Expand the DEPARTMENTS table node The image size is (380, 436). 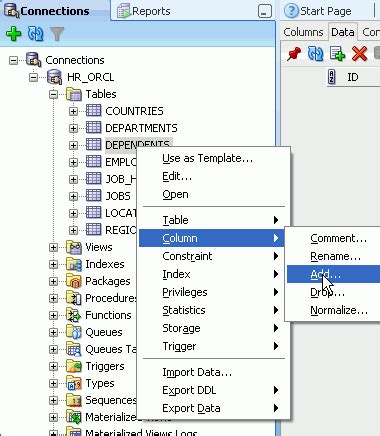(x=73, y=128)
